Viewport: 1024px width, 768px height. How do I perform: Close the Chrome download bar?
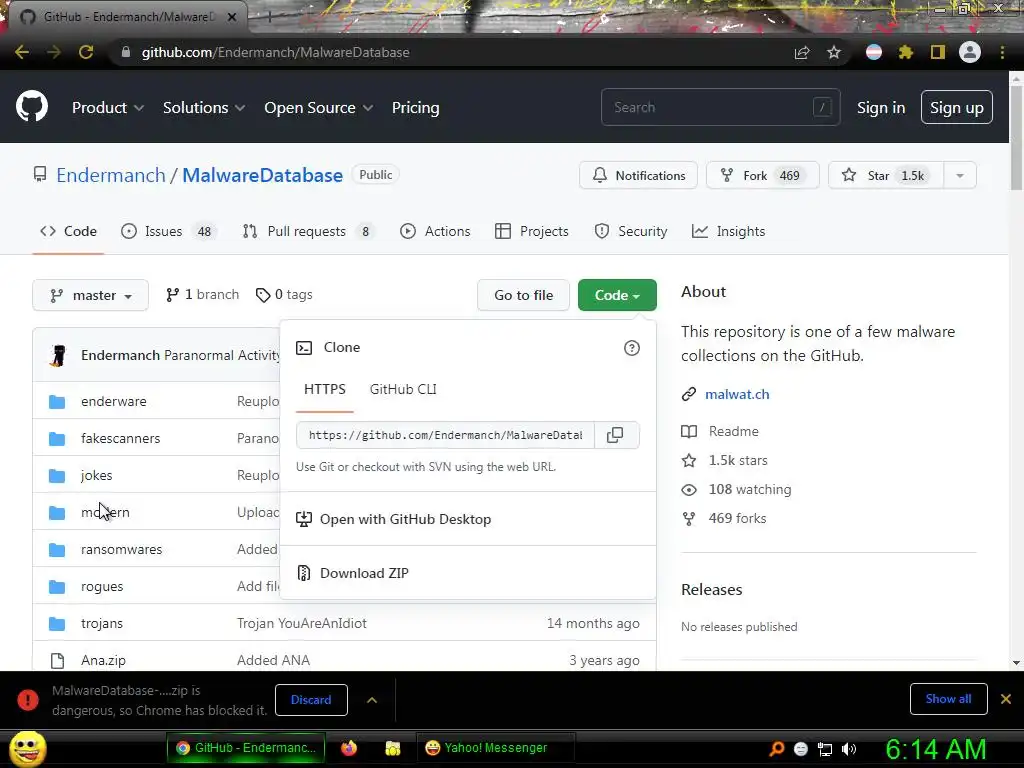(x=1006, y=699)
